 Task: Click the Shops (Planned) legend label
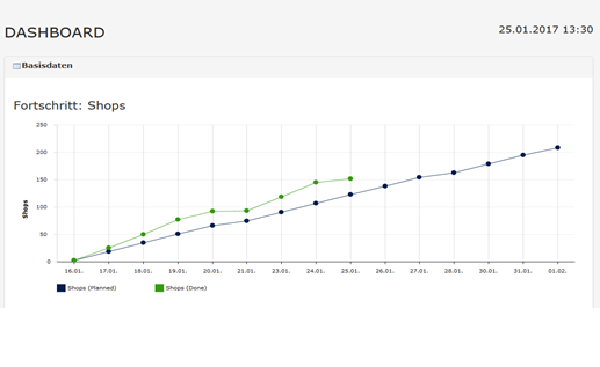(92, 288)
